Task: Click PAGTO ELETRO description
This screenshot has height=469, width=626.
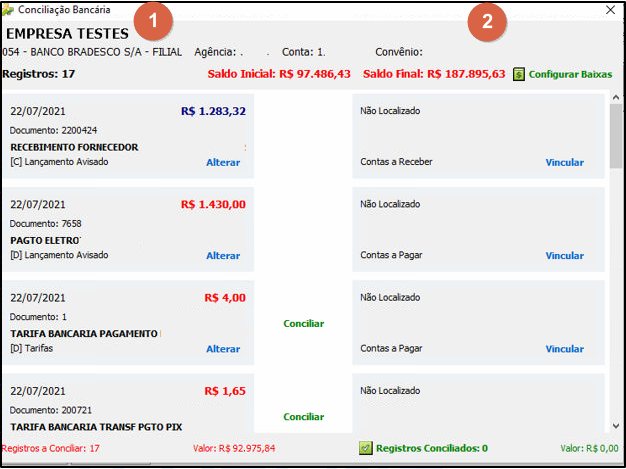Action: (x=46, y=241)
